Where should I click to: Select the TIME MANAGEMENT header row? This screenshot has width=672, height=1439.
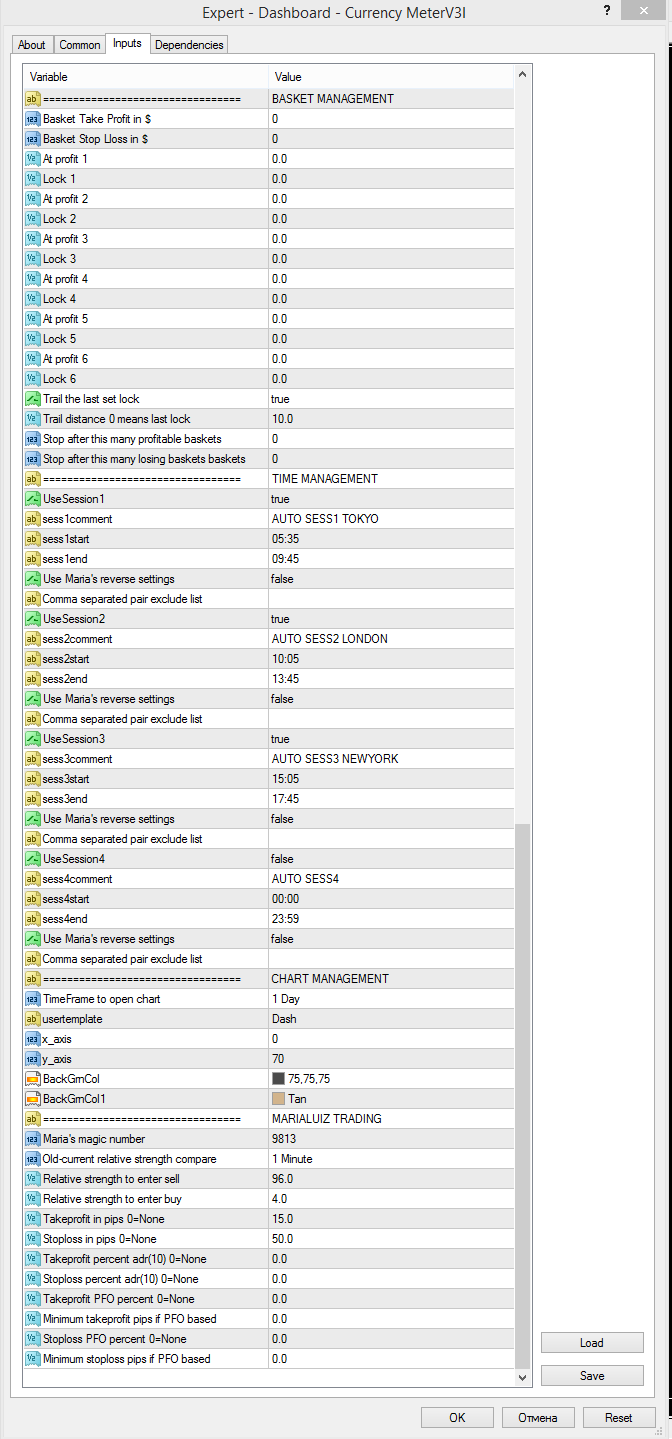pos(269,479)
